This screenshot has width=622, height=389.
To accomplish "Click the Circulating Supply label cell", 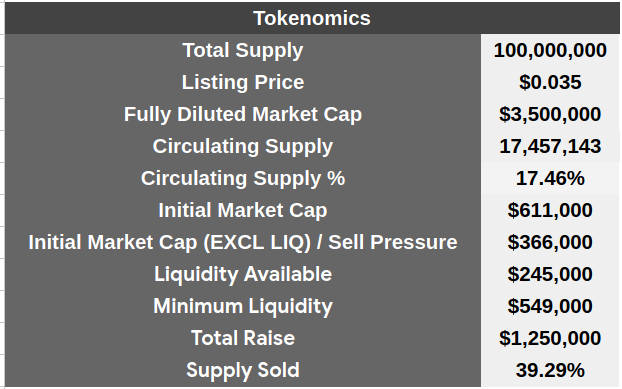I will click(243, 146).
